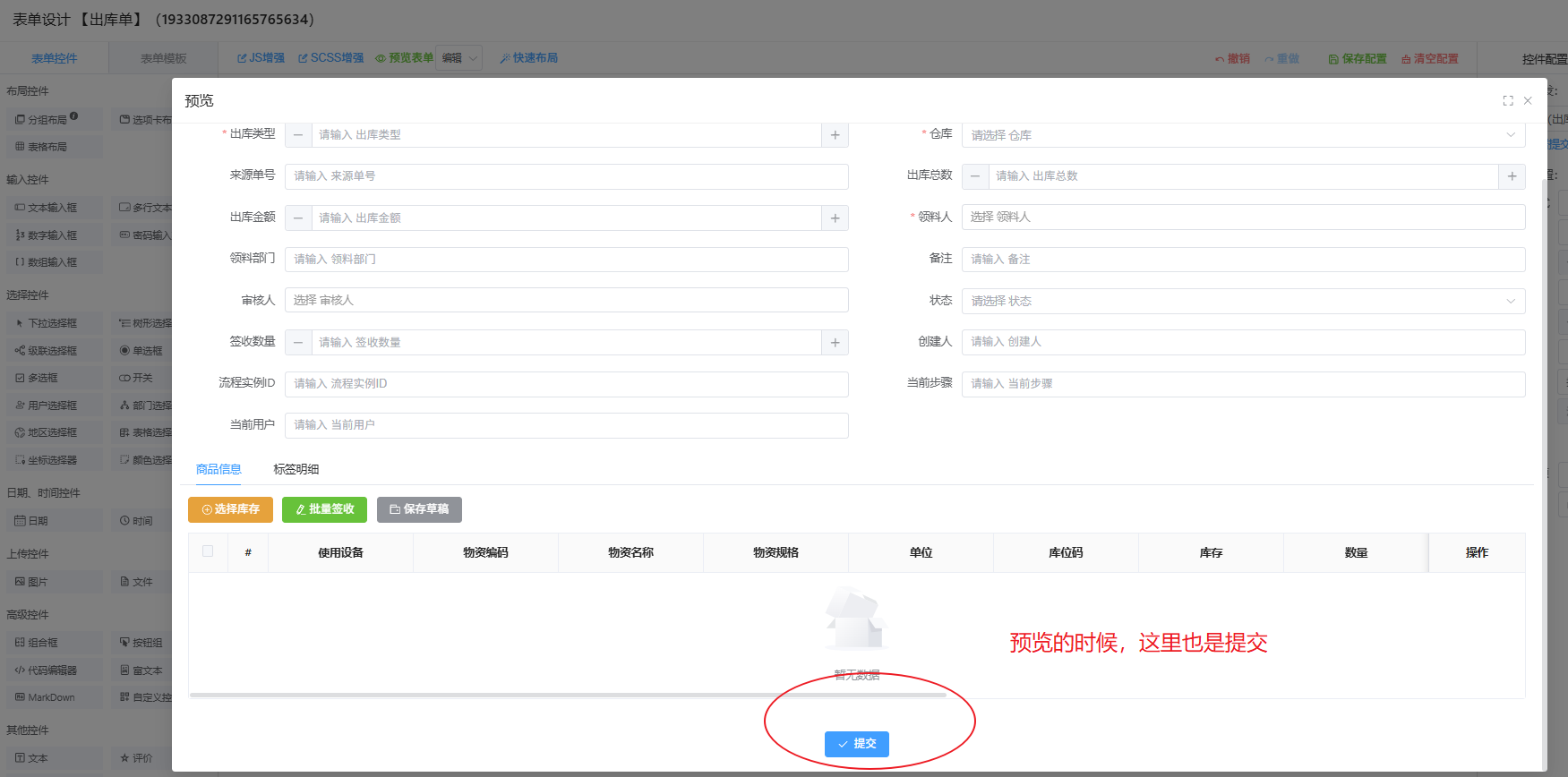Tick the table header select-all checkbox
Screen dimensions: 1568x777
(x=208, y=551)
